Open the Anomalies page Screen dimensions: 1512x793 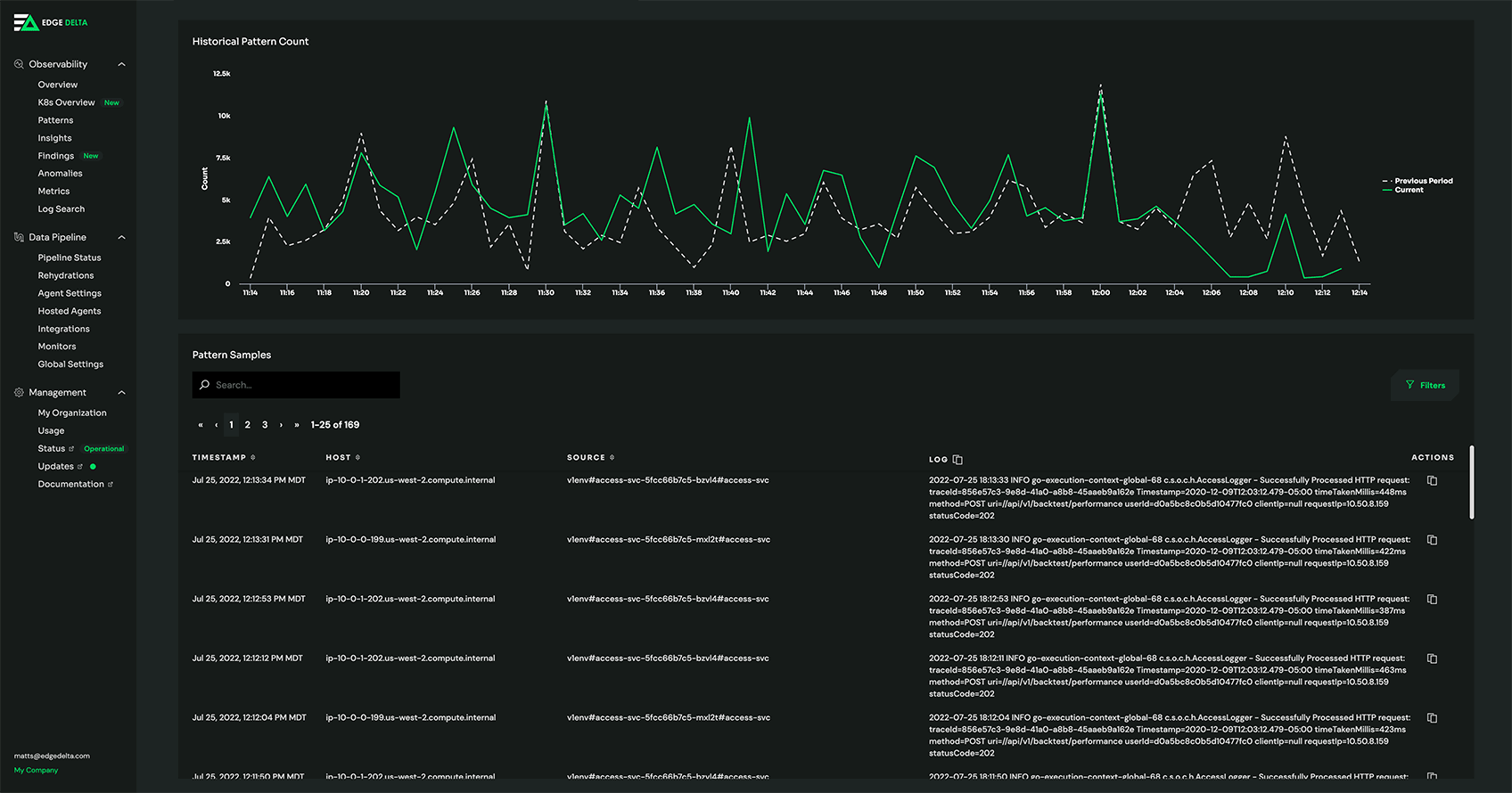[x=60, y=174]
